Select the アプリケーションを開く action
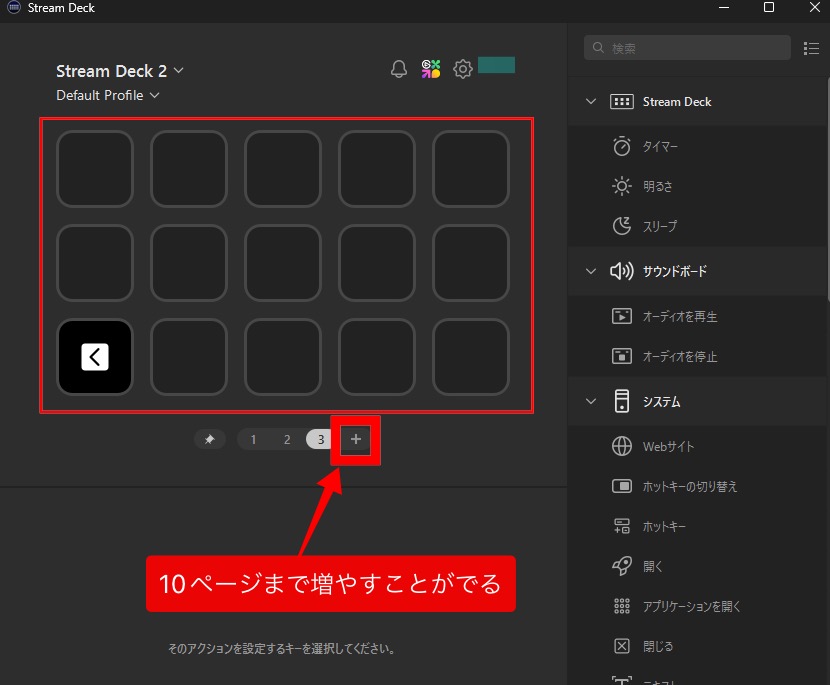Viewport: 830px width, 685px height. click(x=696, y=606)
